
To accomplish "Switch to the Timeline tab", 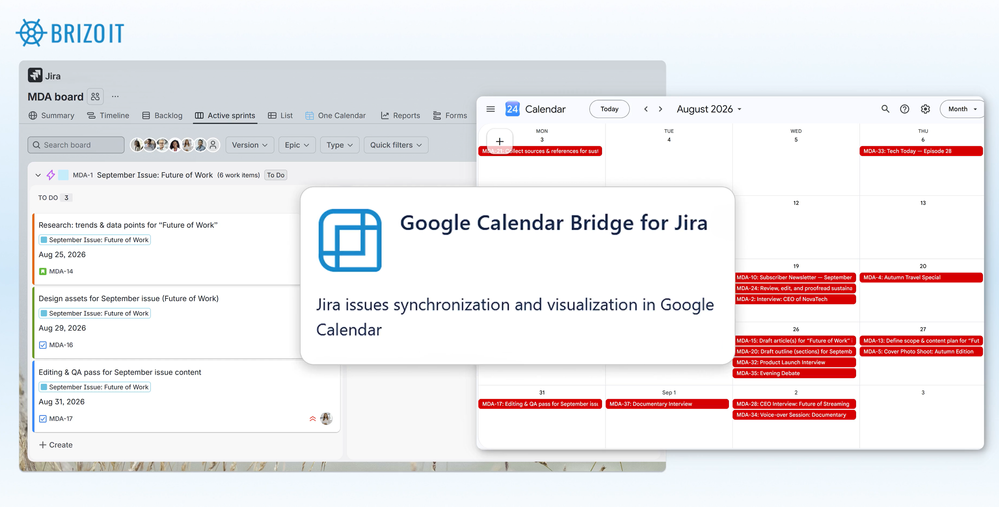I will coord(108,115).
